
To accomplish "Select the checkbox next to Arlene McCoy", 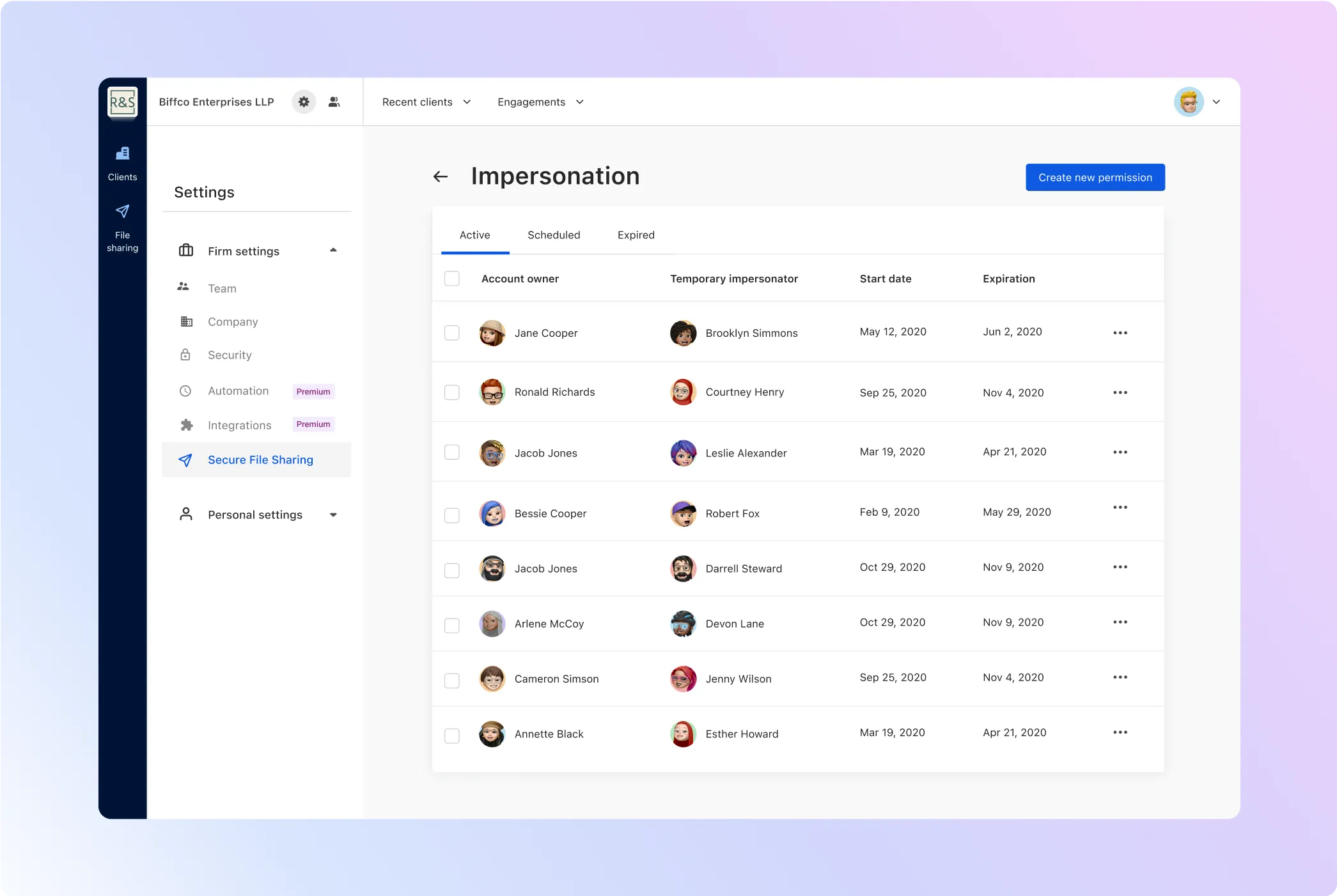I will pyautogui.click(x=452, y=625).
